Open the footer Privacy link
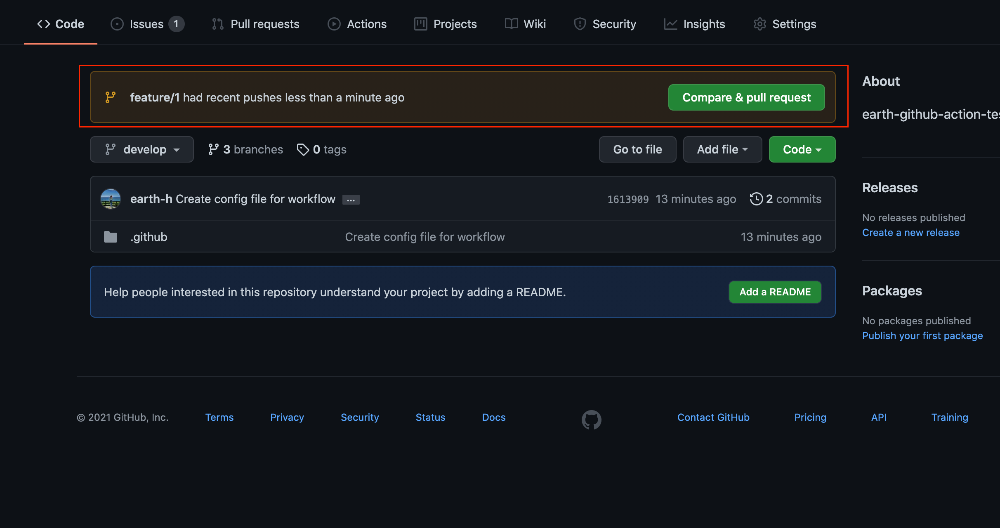The width and height of the screenshot is (1000, 528). (x=287, y=418)
